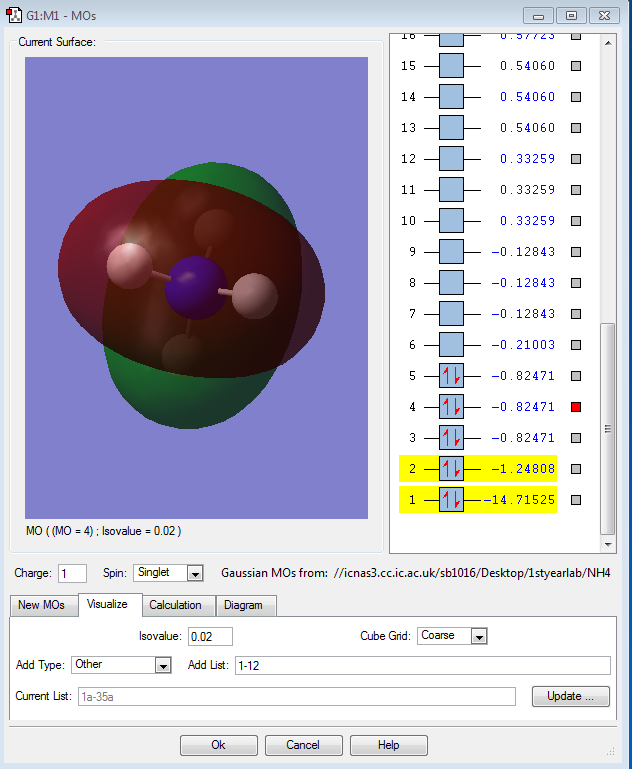This screenshot has width=632, height=769.
Task: Click the MO list vertical scrollbar thumb
Action: [607, 428]
